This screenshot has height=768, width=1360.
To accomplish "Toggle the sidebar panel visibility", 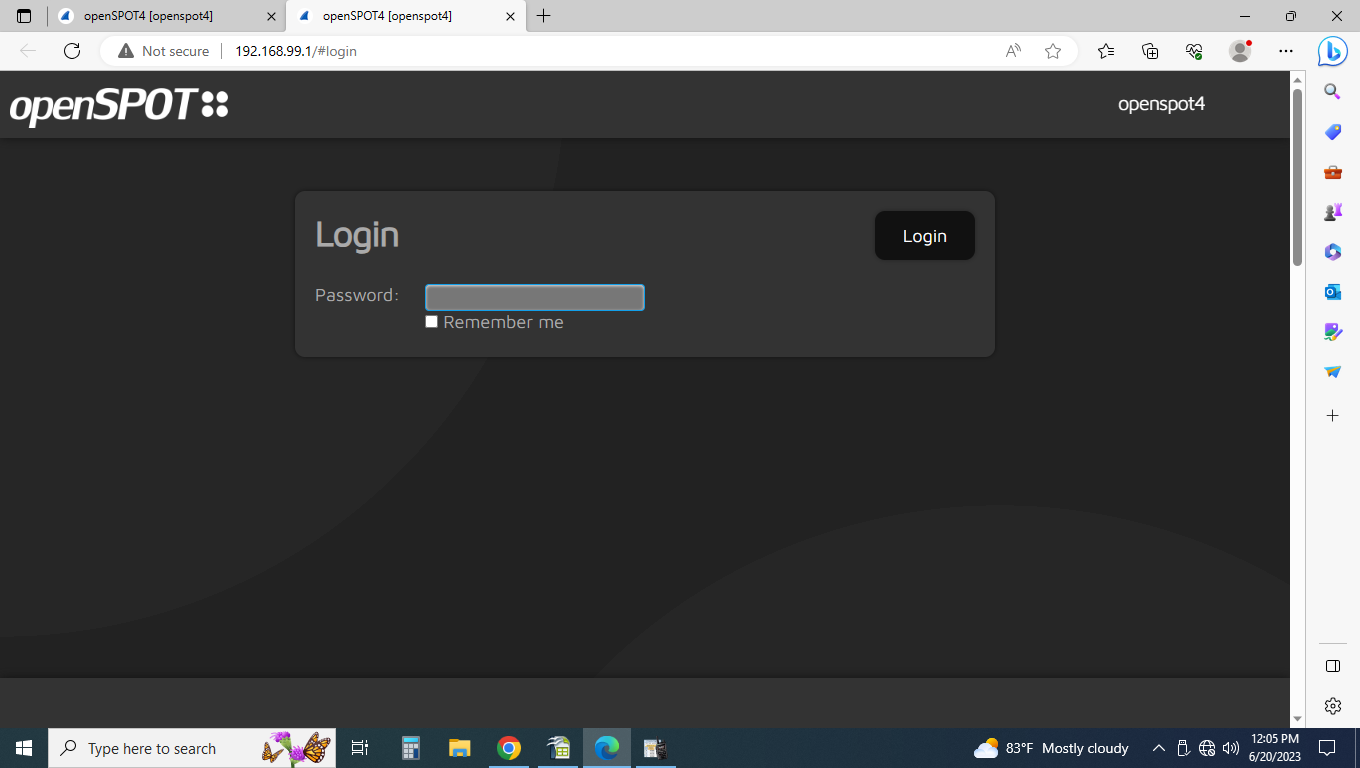I will pyautogui.click(x=1332, y=665).
